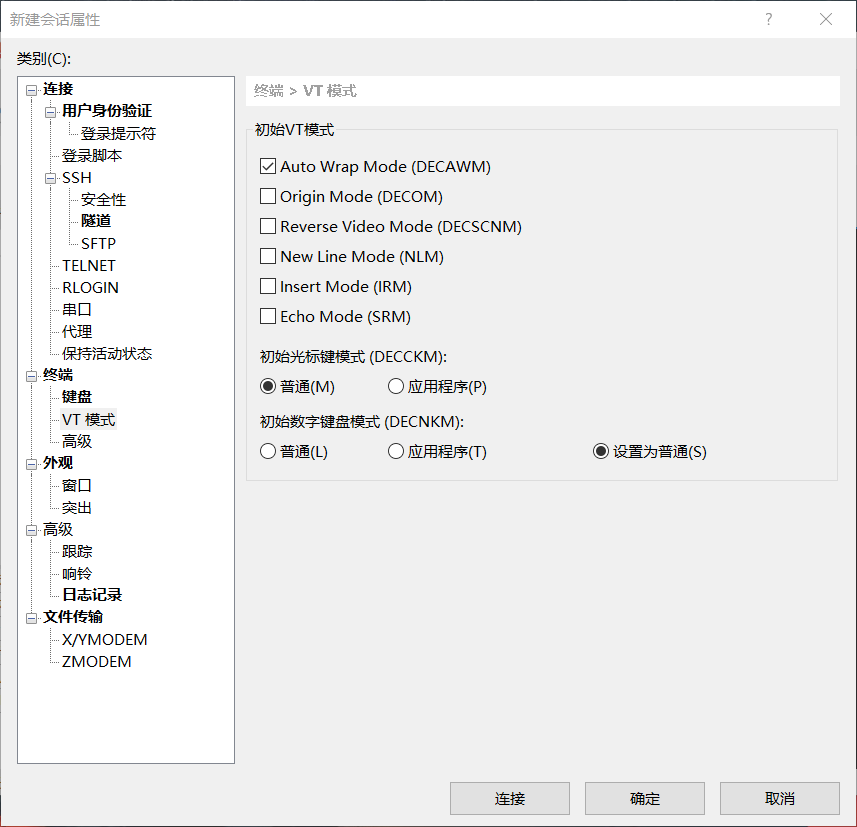
Task: Close the 新建会话属性 dialog
Action: (826, 20)
